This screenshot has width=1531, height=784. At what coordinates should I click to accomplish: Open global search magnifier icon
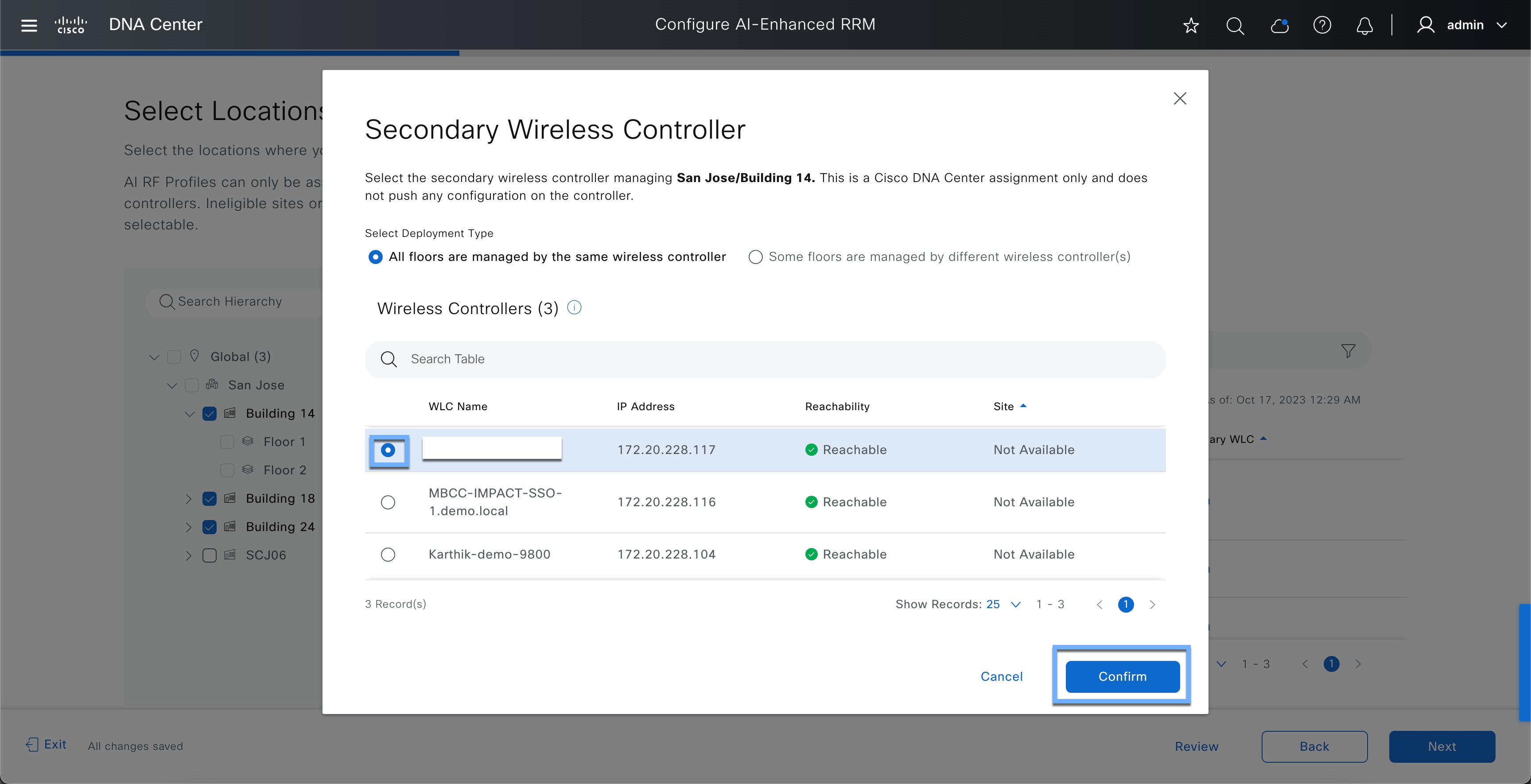pyautogui.click(x=1235, y=25)
